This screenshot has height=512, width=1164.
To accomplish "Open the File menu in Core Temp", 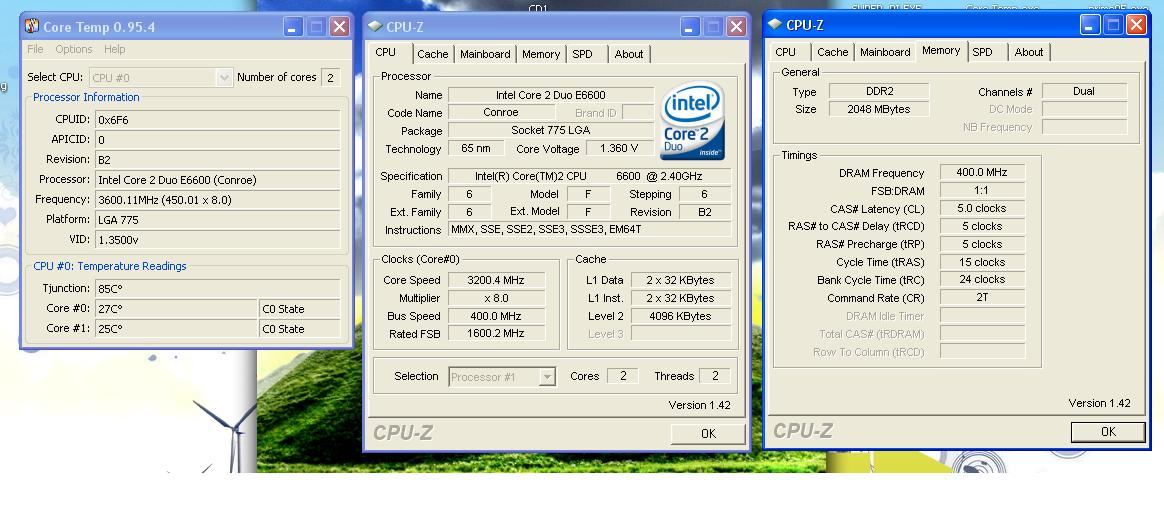I will (x=35, y=49).
